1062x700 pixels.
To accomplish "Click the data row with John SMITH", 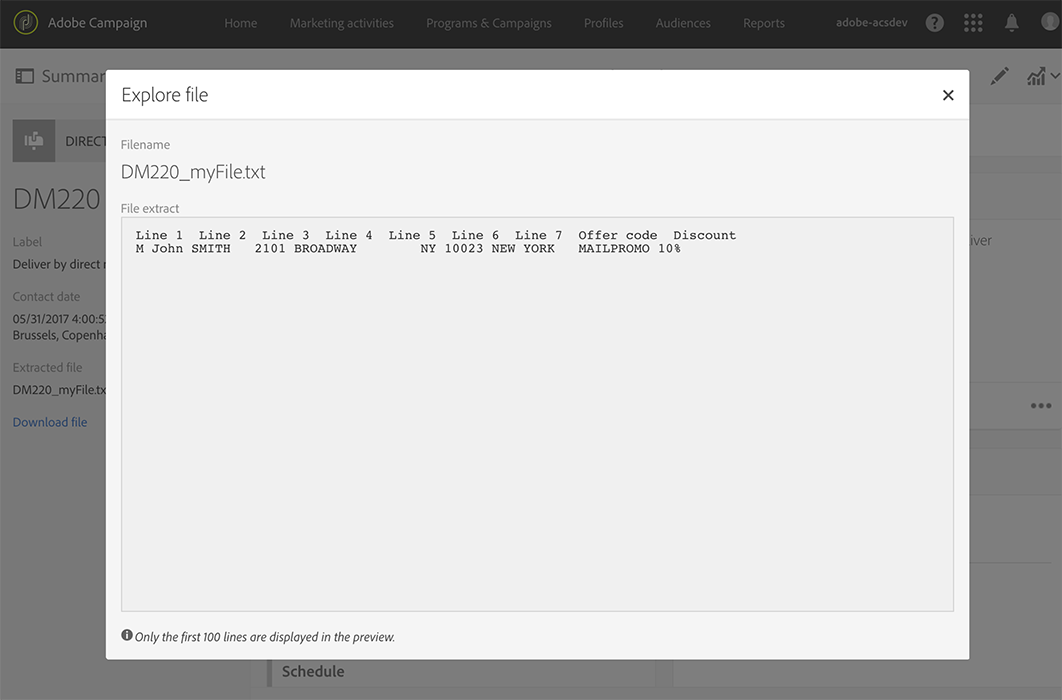I will click(x=408, y=248).
